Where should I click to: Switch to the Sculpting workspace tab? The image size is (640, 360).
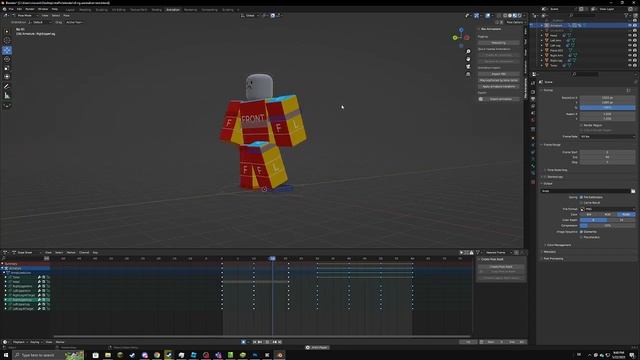pyautogui.click(x=101, y=9)
